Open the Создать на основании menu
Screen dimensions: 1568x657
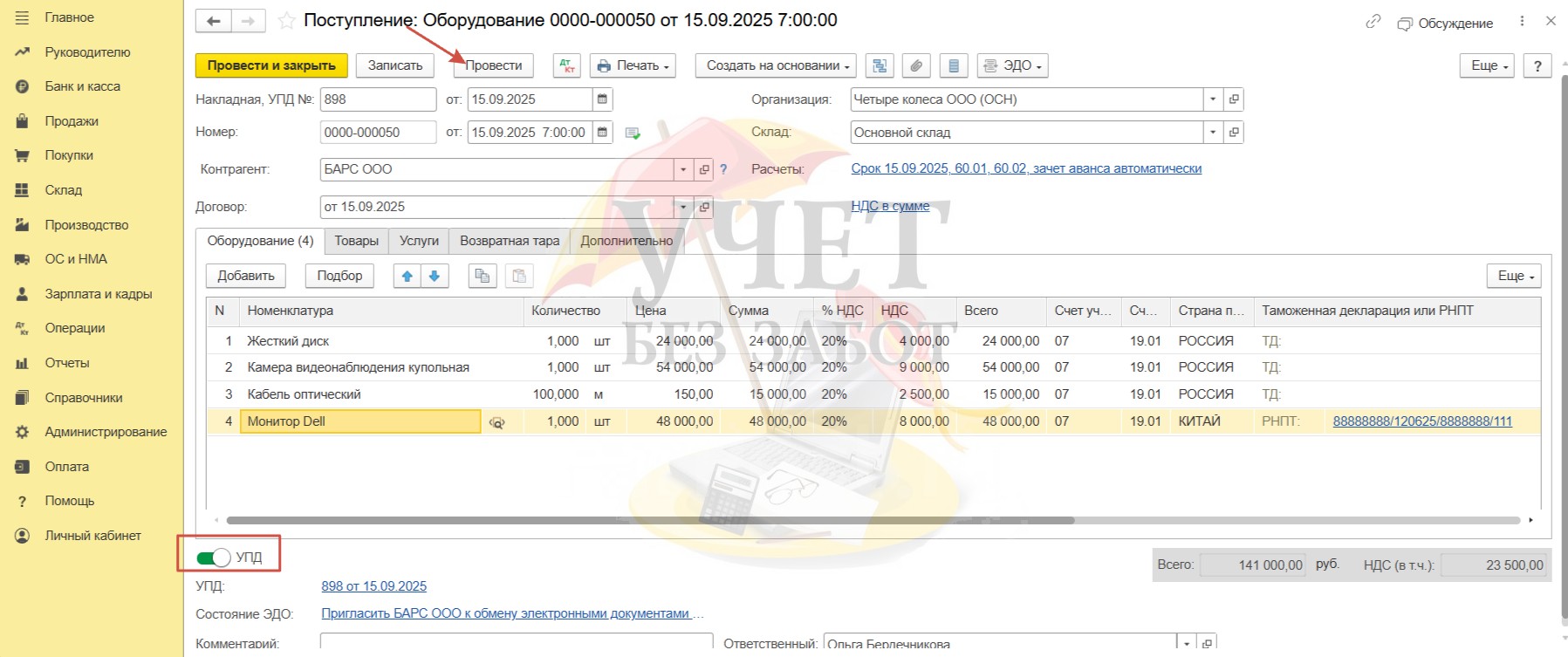pos(775,65)
